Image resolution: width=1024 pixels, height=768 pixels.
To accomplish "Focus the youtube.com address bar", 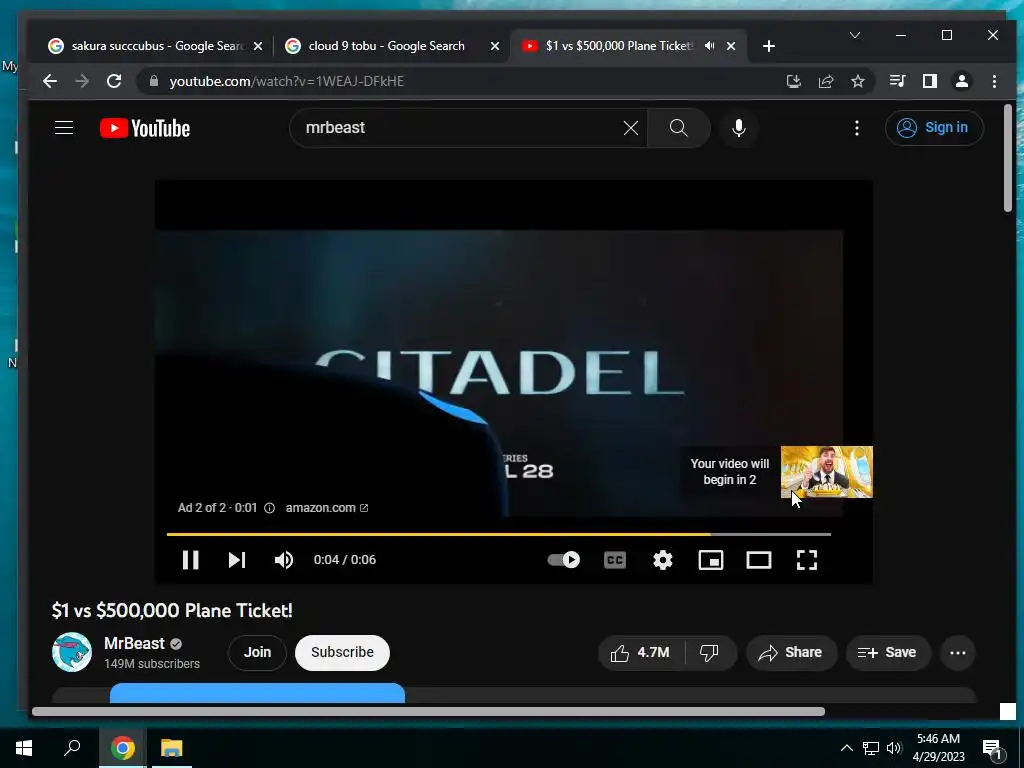I will pyautogui.click(x=457, y=81).
